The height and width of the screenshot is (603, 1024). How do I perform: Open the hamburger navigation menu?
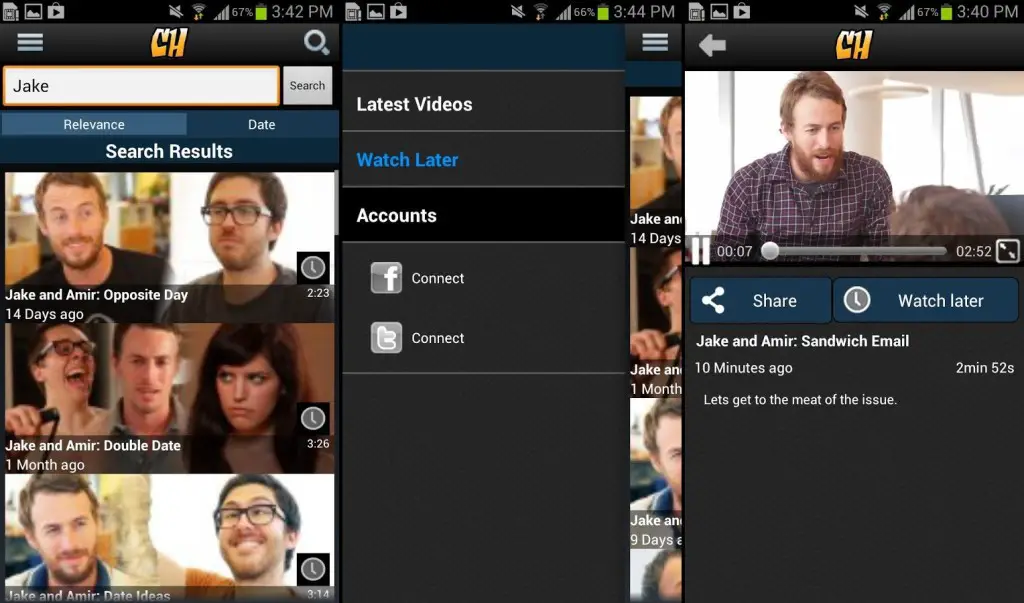pyautogui.click(x=29, y=42)
